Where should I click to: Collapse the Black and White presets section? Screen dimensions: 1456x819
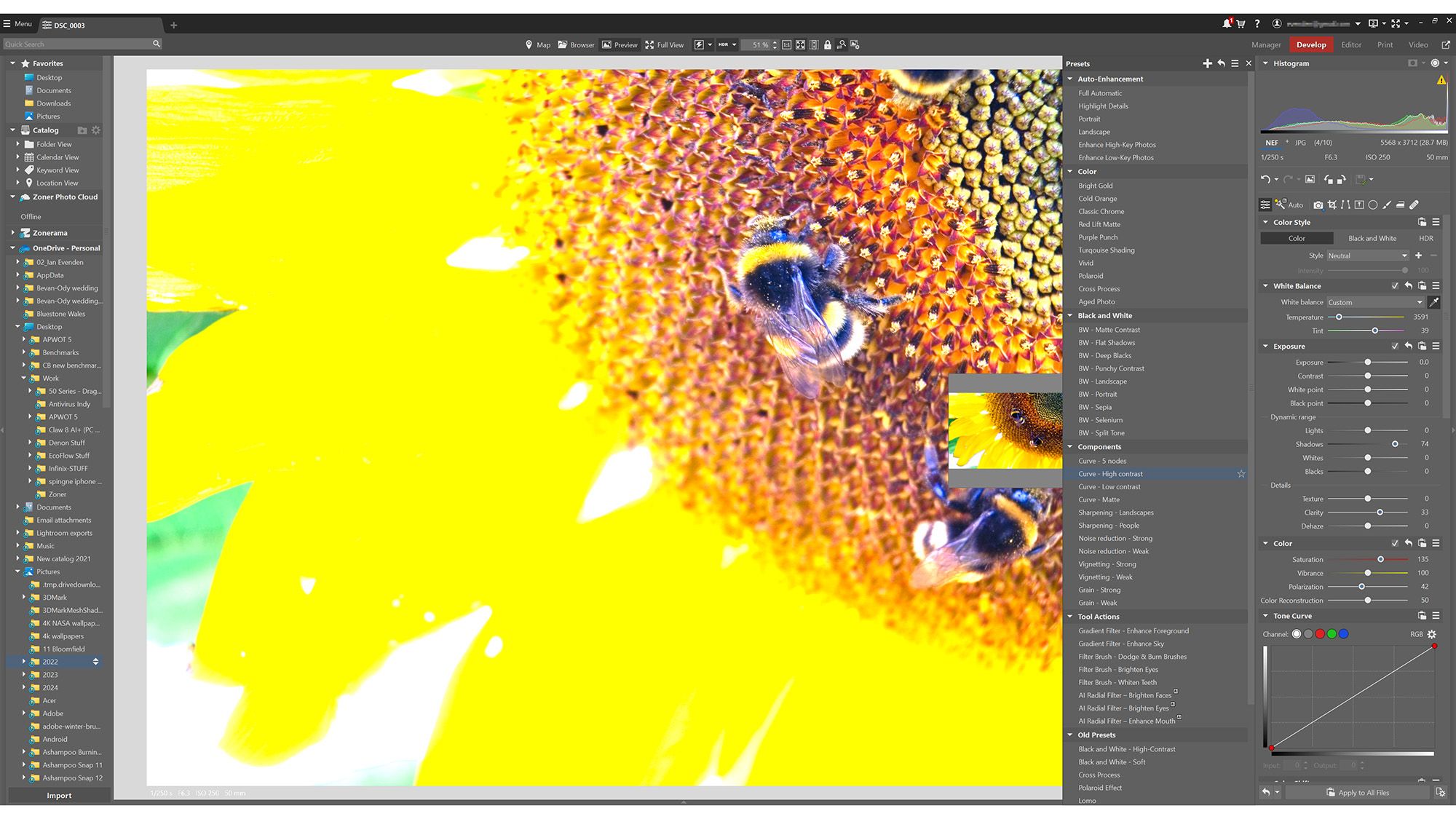[1072, 315]
